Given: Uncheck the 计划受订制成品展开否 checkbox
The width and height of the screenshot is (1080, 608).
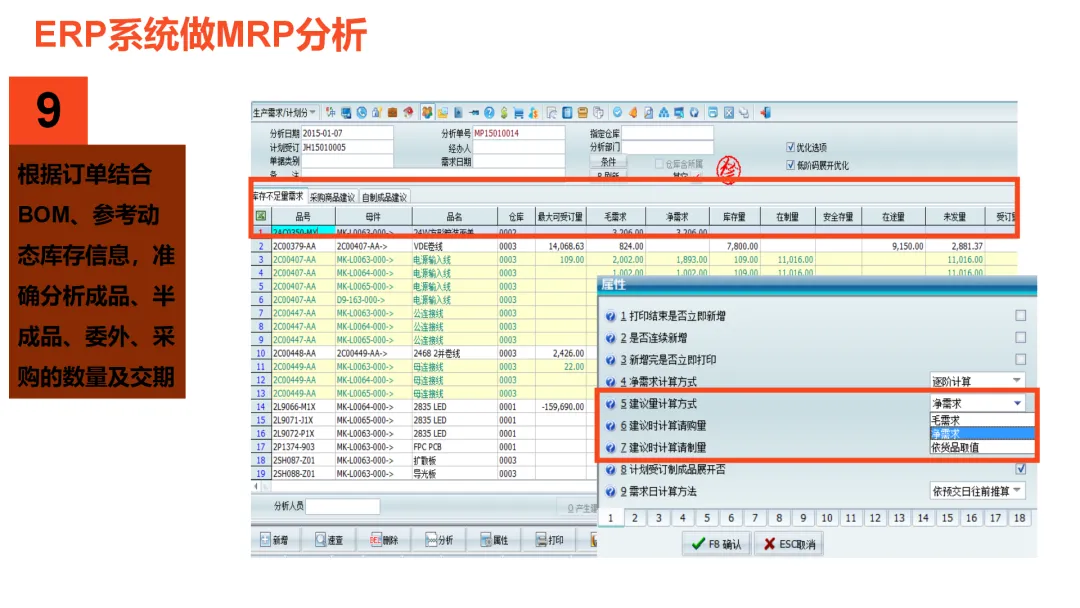Looking at the screenshot, I should (x=1020, y=469).
